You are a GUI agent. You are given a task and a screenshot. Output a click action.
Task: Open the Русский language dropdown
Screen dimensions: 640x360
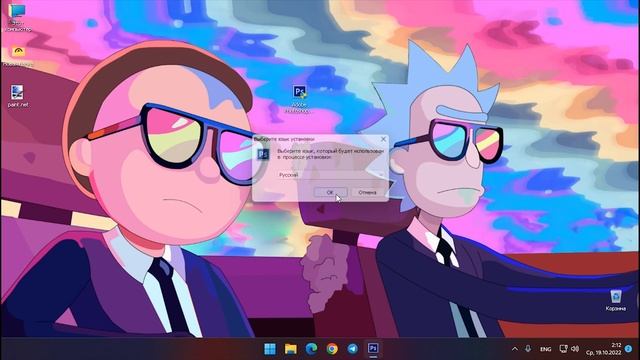[x=330, y=175]
